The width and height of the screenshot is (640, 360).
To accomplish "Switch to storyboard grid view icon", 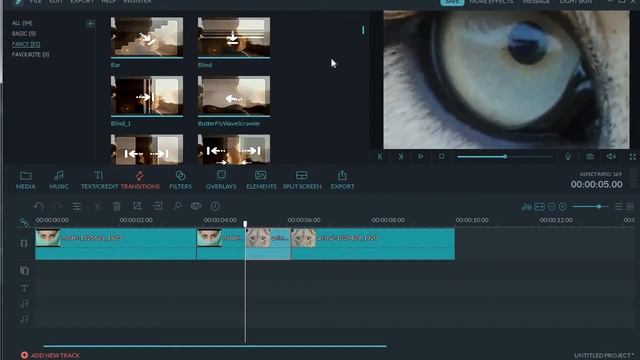I will coord(630,207).
